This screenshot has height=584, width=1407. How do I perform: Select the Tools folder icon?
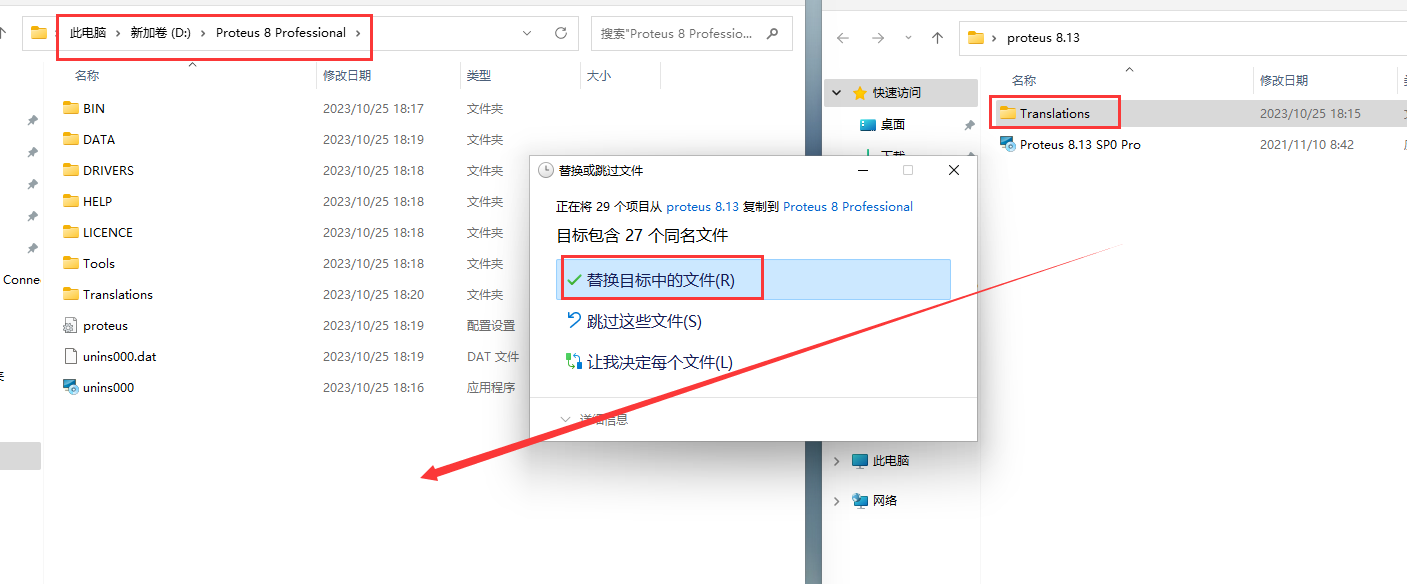[x=70, y=263]
